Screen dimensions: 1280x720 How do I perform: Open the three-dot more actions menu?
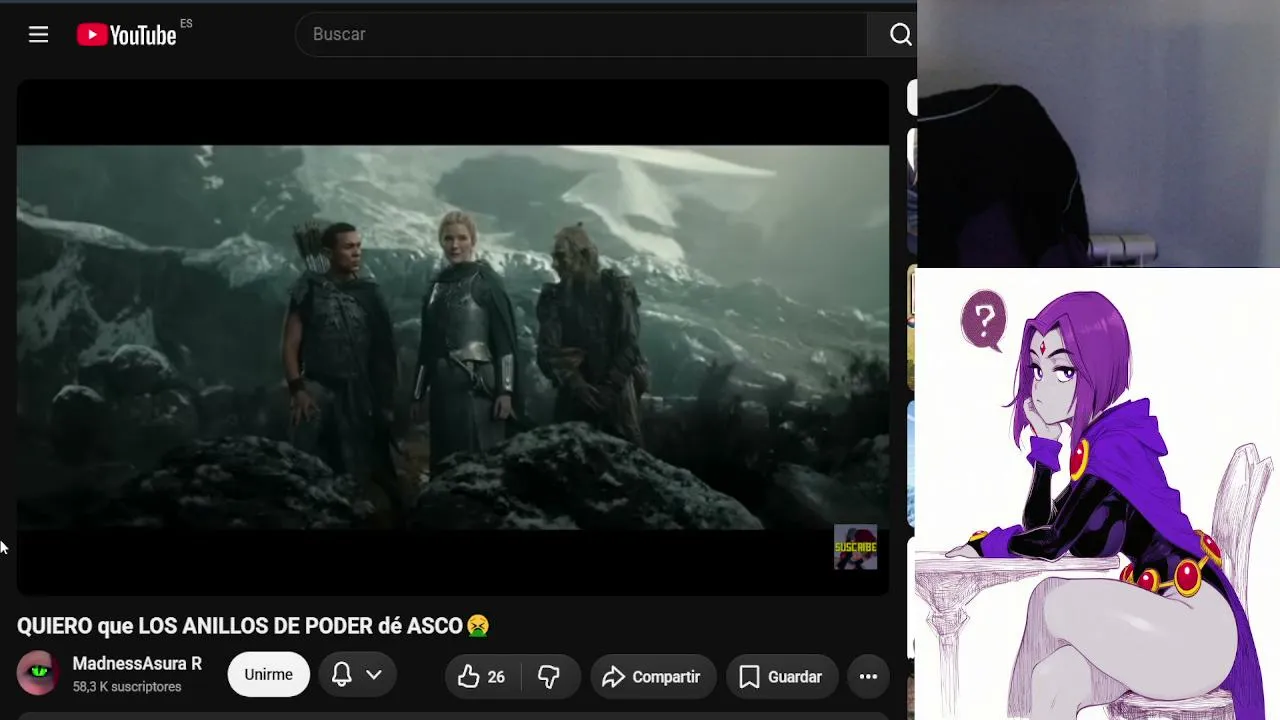pos(868,677)
